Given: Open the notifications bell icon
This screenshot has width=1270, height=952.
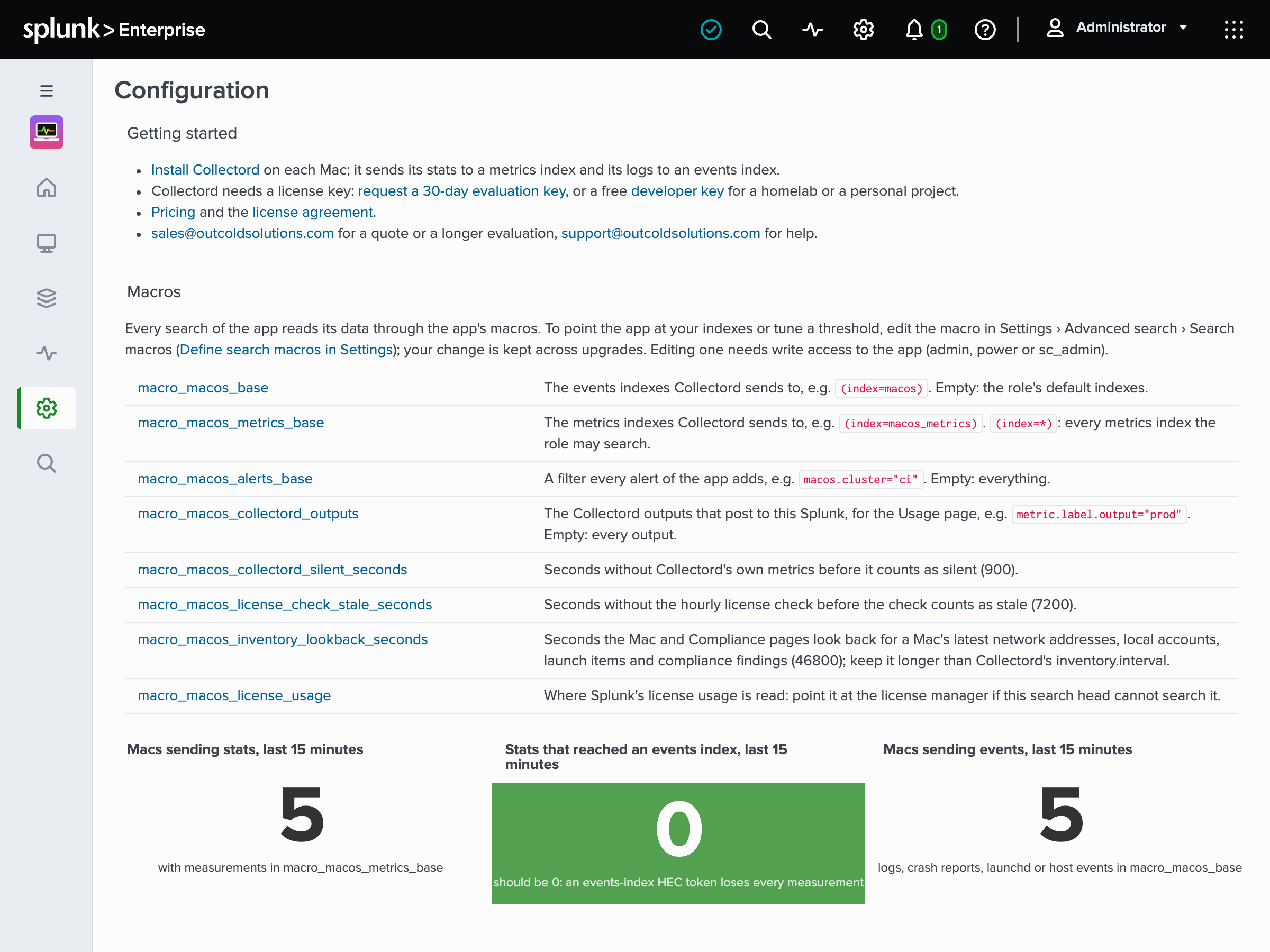Looking at the screenshot, I should pyautogui.click(x=914, y=29).
